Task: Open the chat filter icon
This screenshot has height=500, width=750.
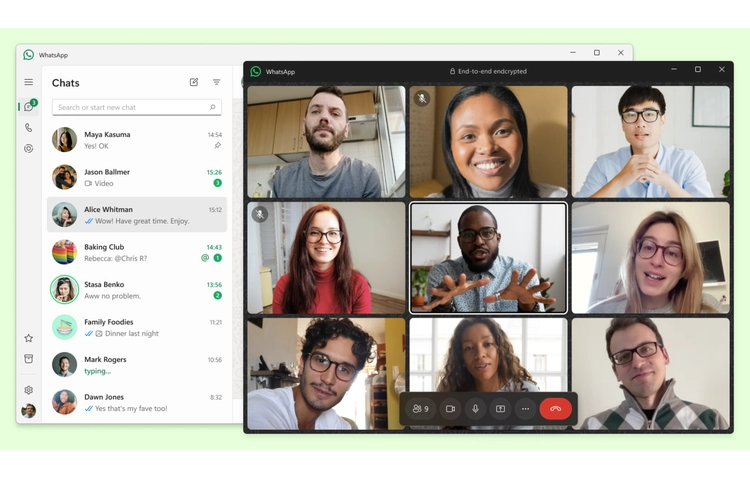Action: click(217, 82)
